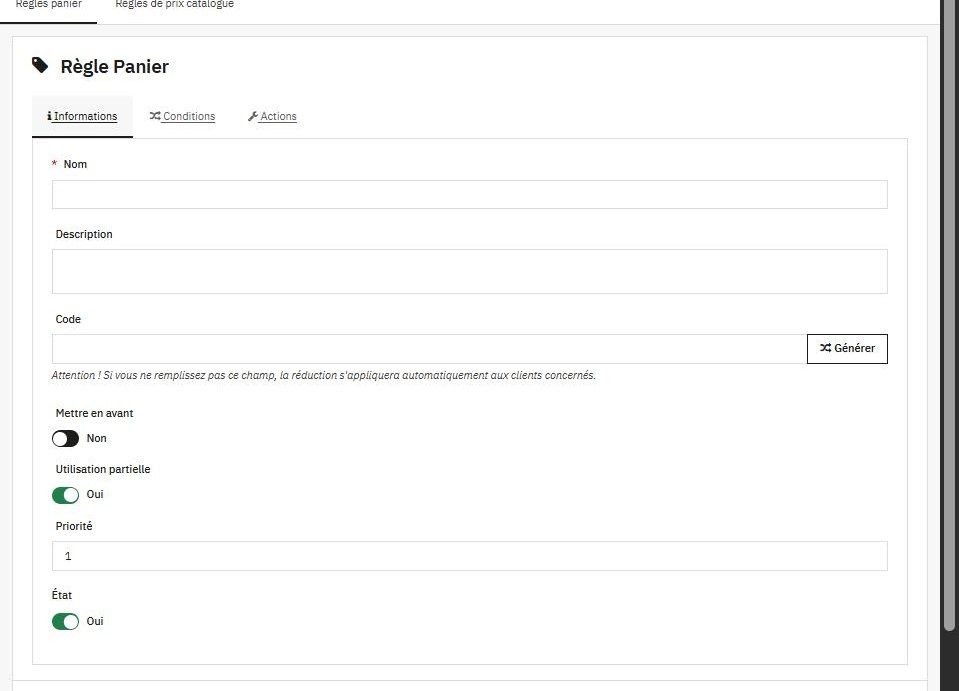Click the Priorité label

74,526
